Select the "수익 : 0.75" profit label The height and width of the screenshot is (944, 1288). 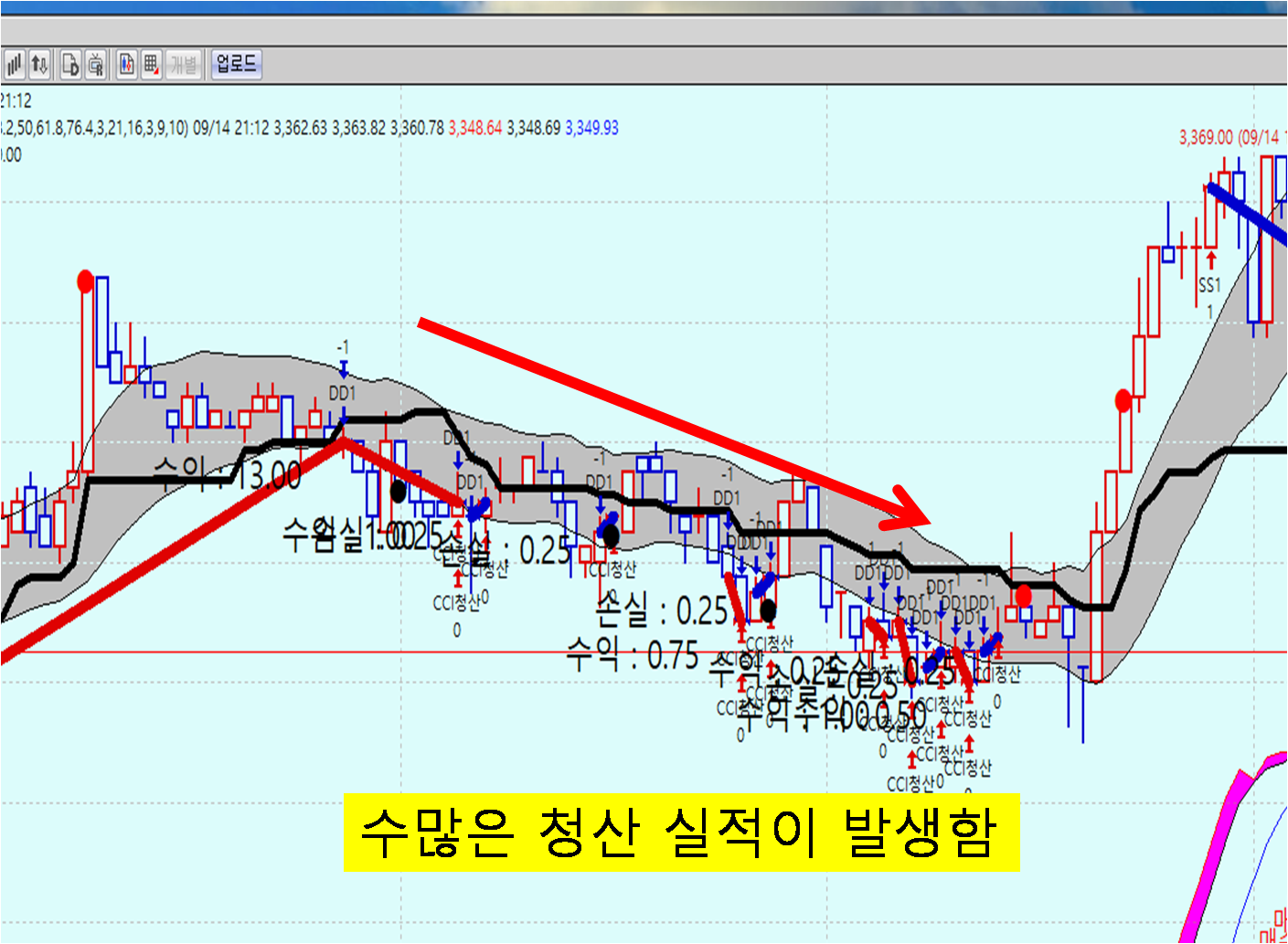pyautogui.click(x=632, y=655)
